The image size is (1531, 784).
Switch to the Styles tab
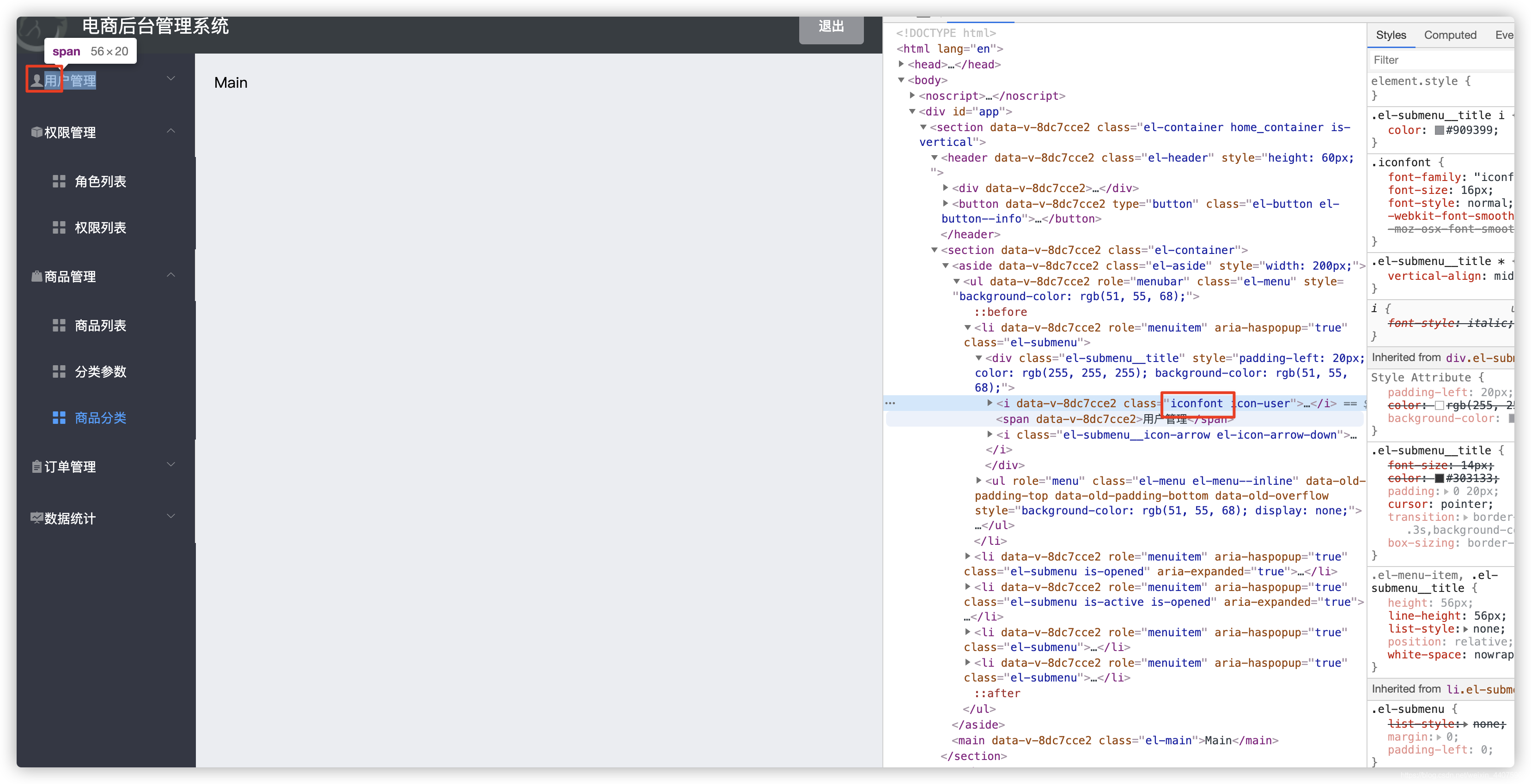(x=1393, y=35)
